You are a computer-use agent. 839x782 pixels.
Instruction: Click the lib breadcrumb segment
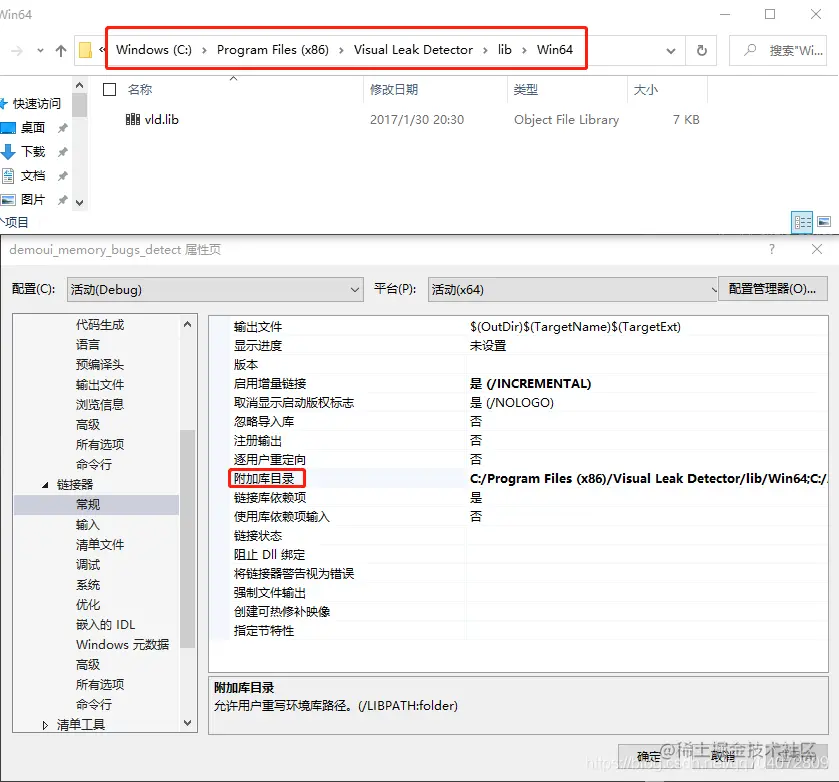505,50
